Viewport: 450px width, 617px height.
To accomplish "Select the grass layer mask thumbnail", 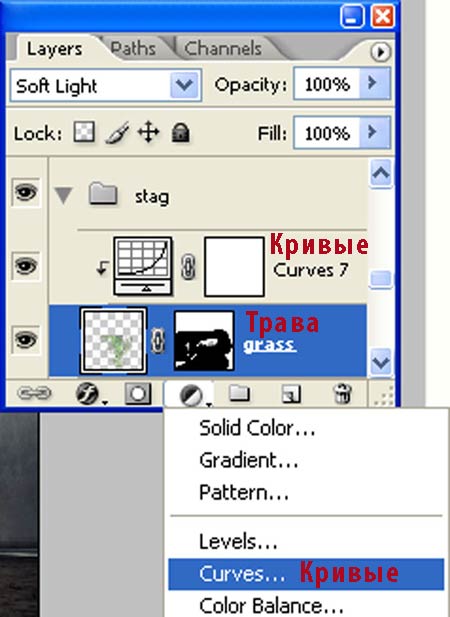I will 204,341.
